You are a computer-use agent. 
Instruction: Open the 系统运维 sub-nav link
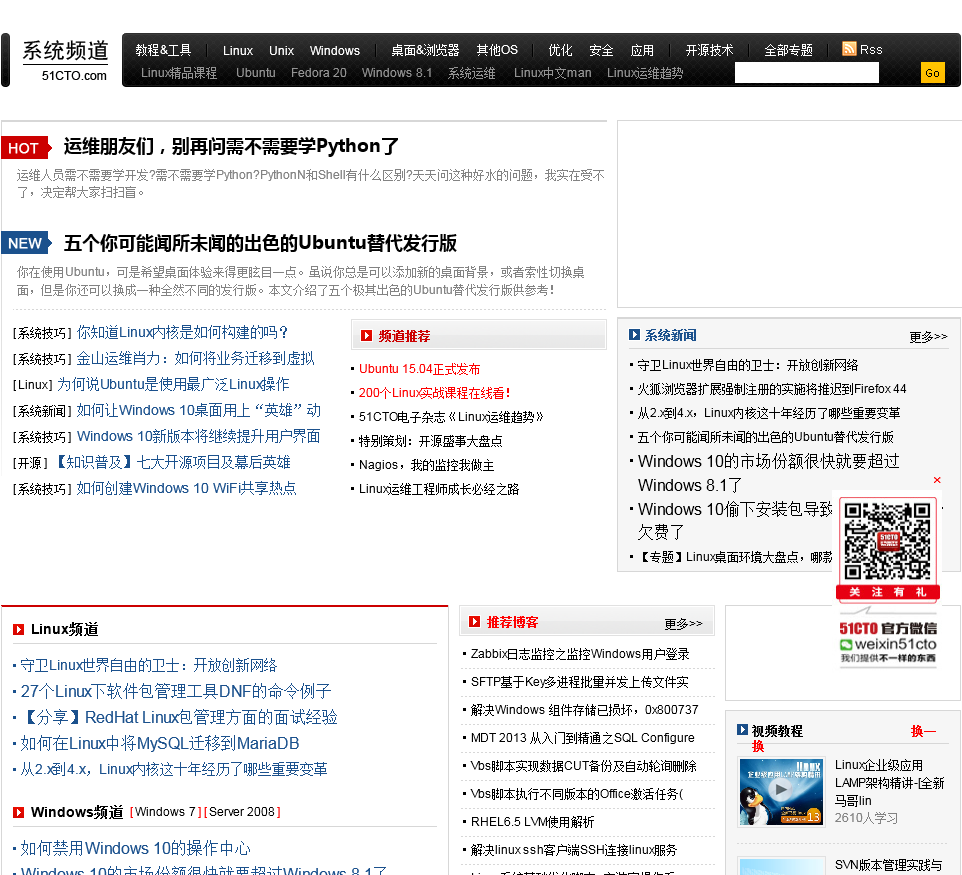471,73
